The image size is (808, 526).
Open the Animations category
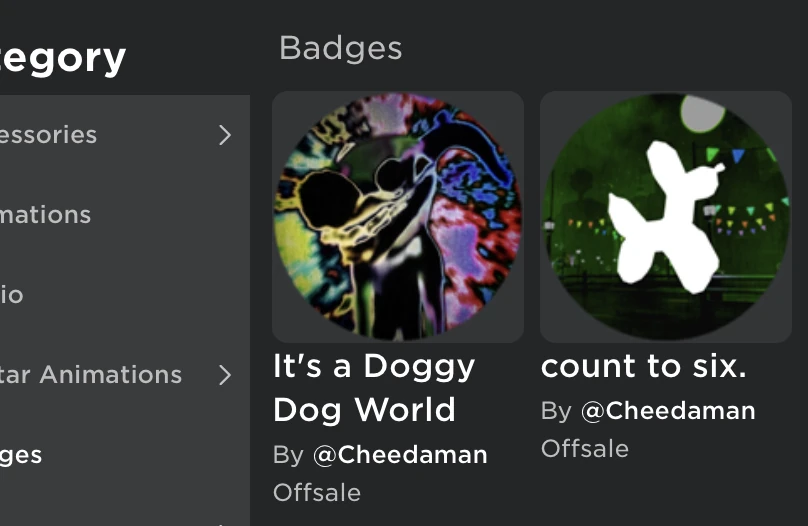click(x=45, y=215)
